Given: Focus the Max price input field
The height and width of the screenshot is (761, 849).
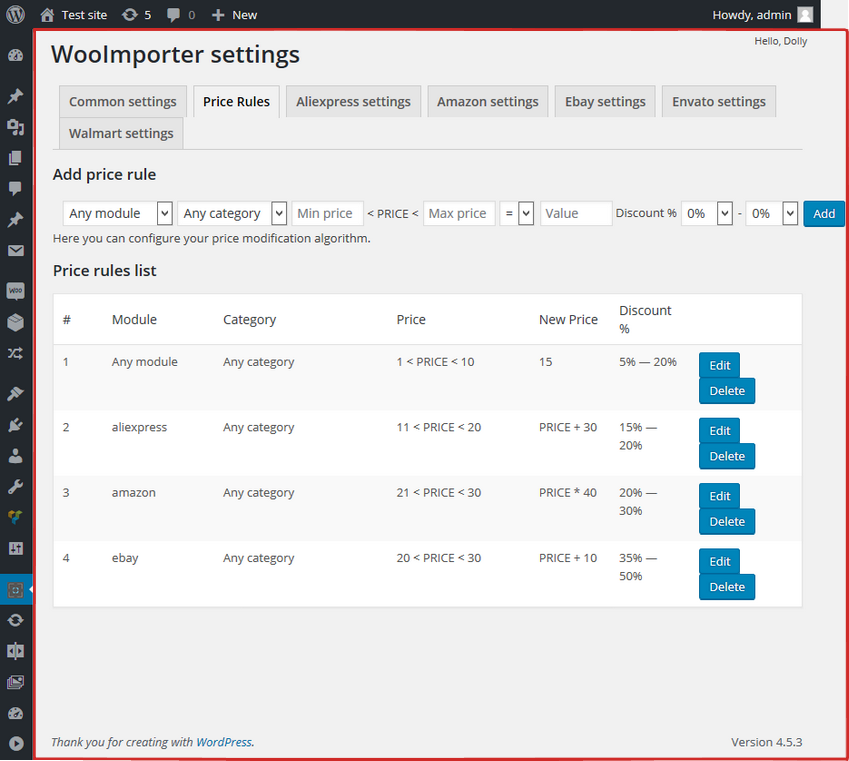Looking at the screenshot, I should point(459,213).
